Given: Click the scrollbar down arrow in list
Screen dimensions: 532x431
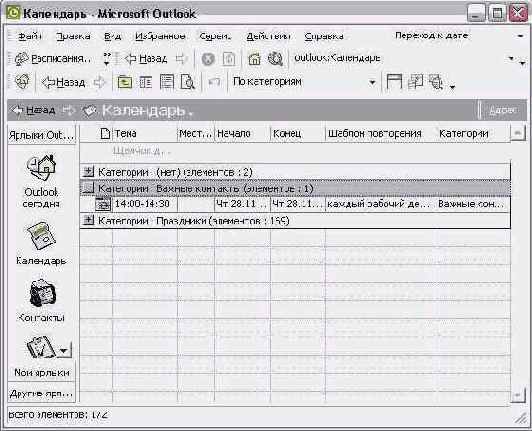Looking at the screenshot, I should coord(517,396).
